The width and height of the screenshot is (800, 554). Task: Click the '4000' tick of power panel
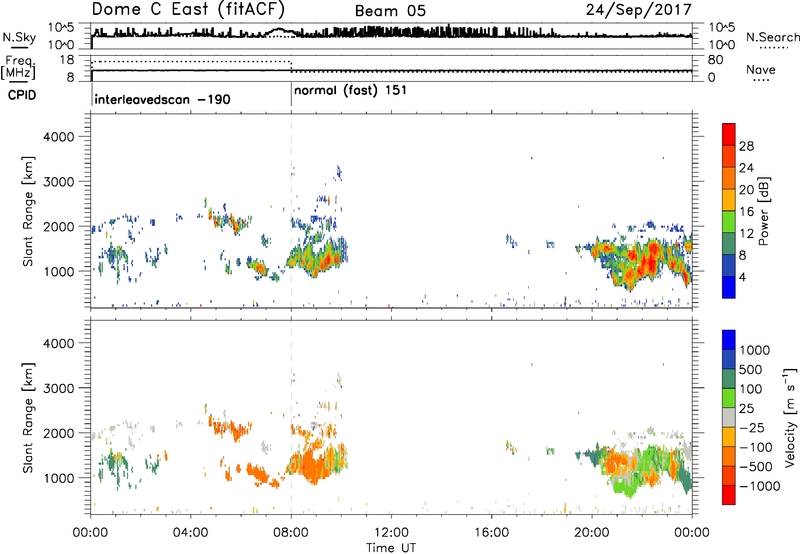tap(58, 137)
